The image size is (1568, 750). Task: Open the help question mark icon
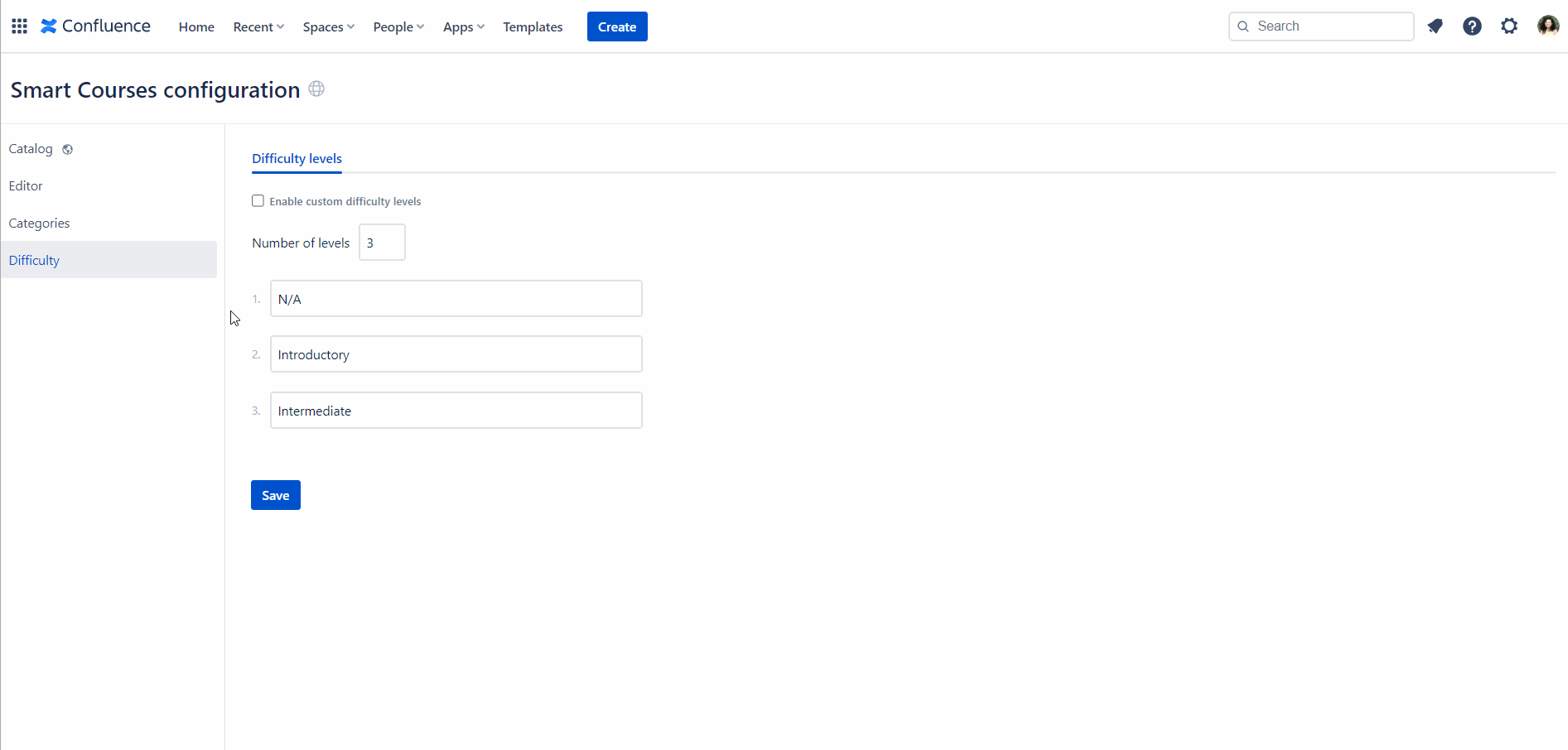click(x=1472, y=26)
